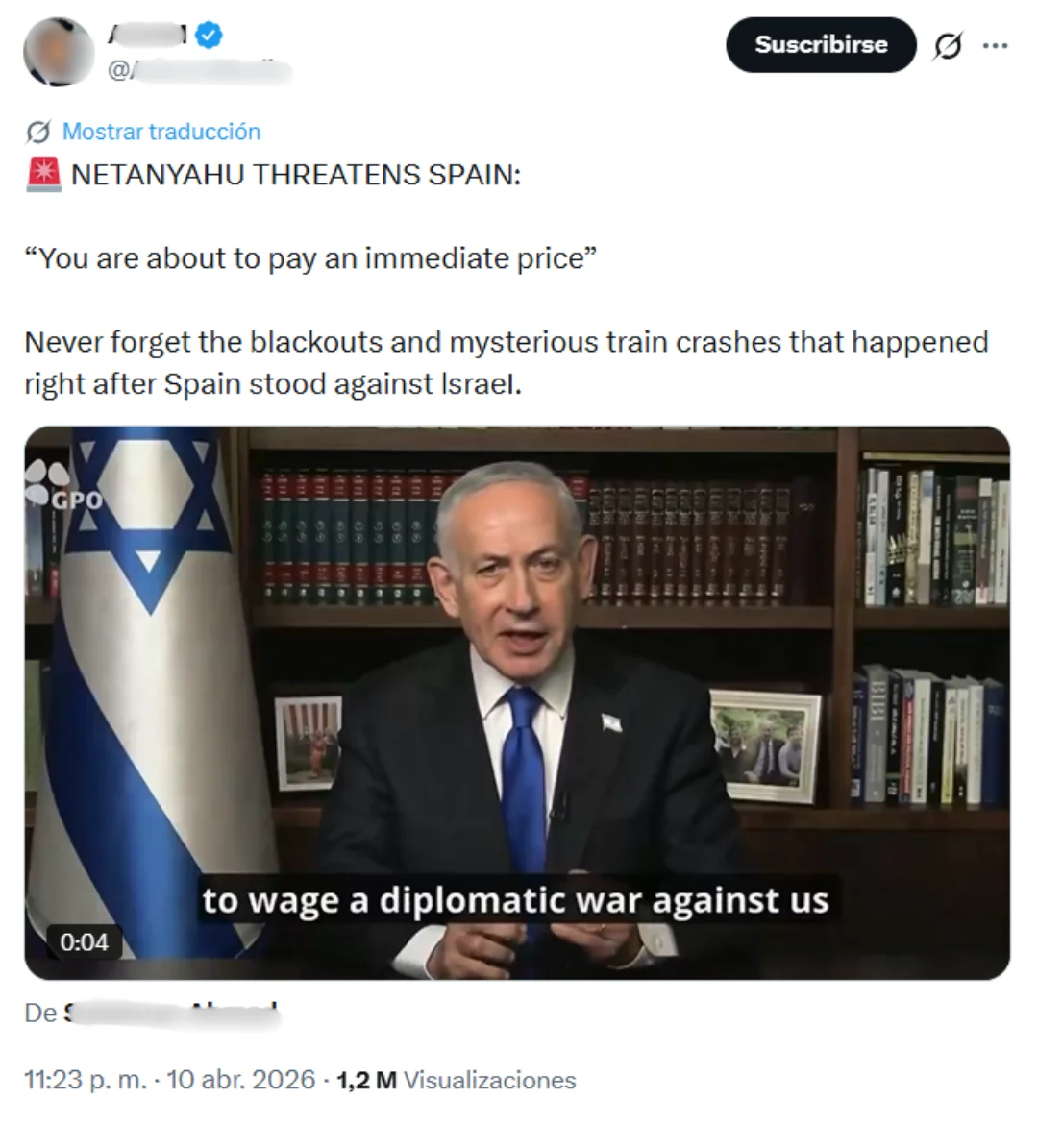Click the GPO watermark logo on the video
Viewport: 1038px width, 1148px height.
(x=64, y=487)
